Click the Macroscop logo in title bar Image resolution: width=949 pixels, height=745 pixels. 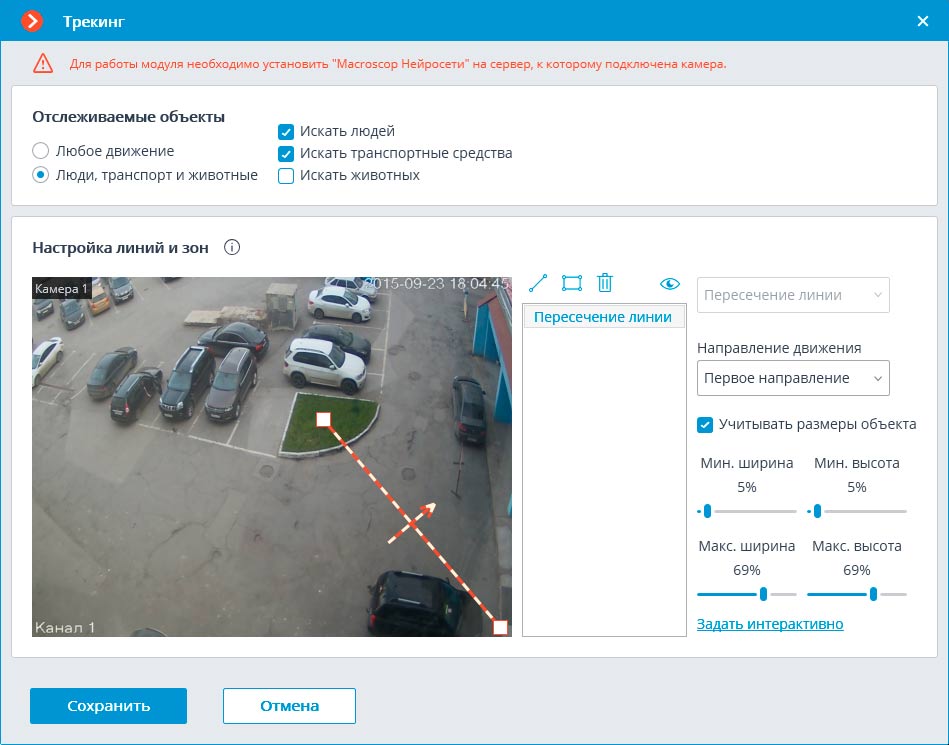click(x=33, y=21)
